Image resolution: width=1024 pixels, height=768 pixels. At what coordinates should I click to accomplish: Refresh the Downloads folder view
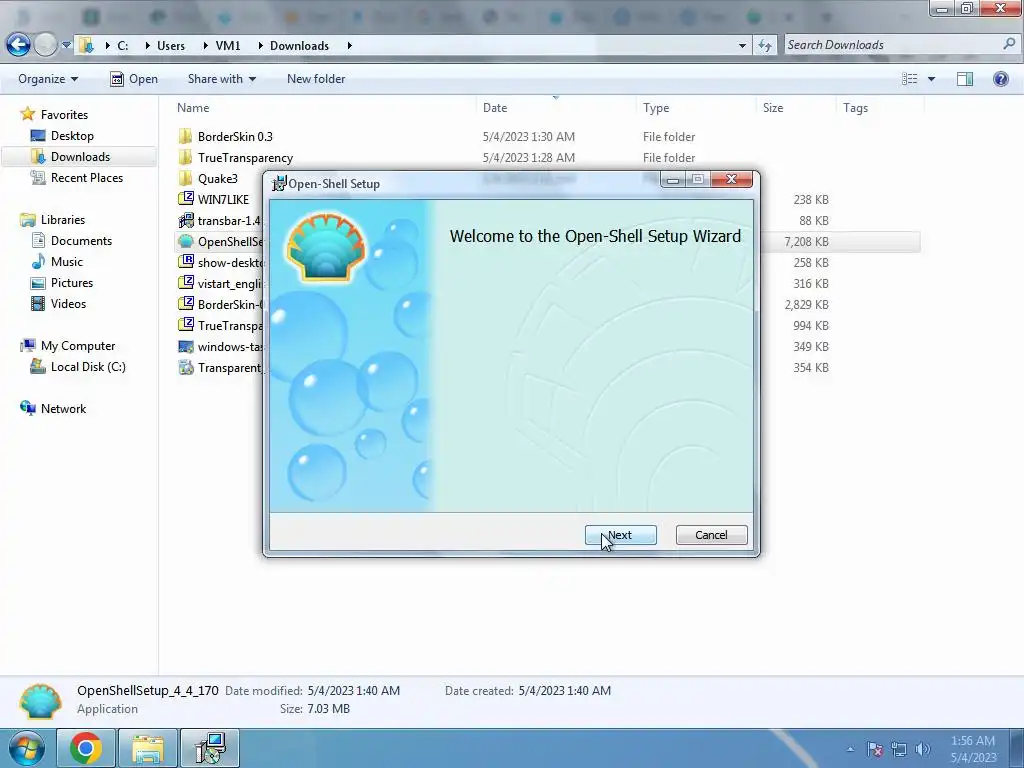765,45
